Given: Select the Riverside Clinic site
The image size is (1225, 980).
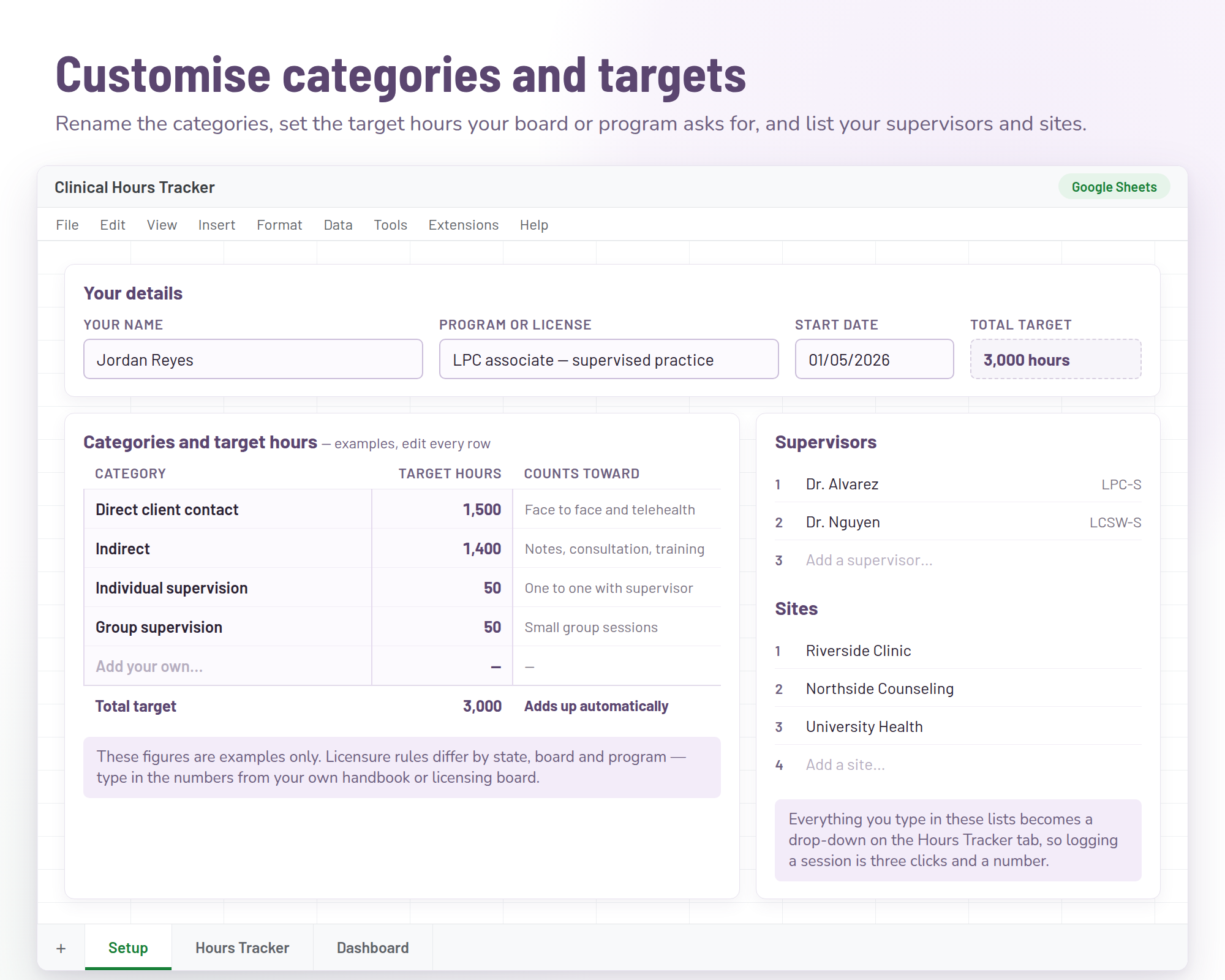Looking at the screenshot, I should click(x=958, y=651).
